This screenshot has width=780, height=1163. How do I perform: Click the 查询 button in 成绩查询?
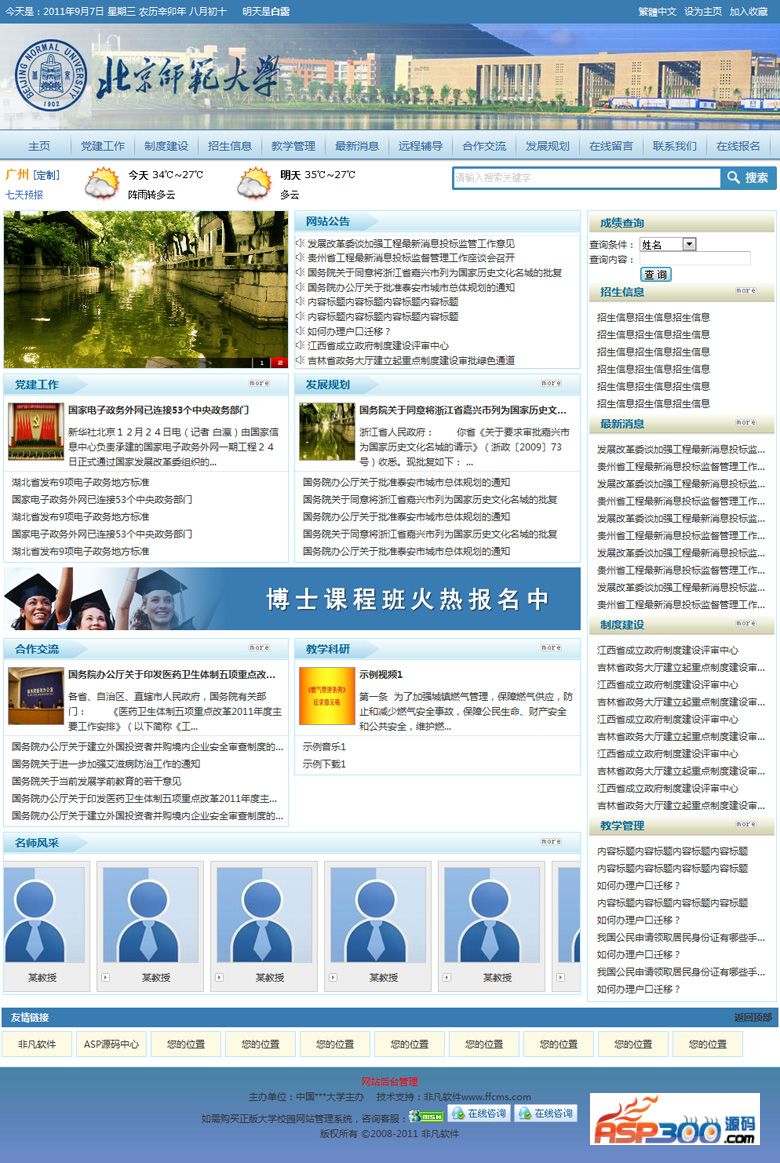point(655,274)
